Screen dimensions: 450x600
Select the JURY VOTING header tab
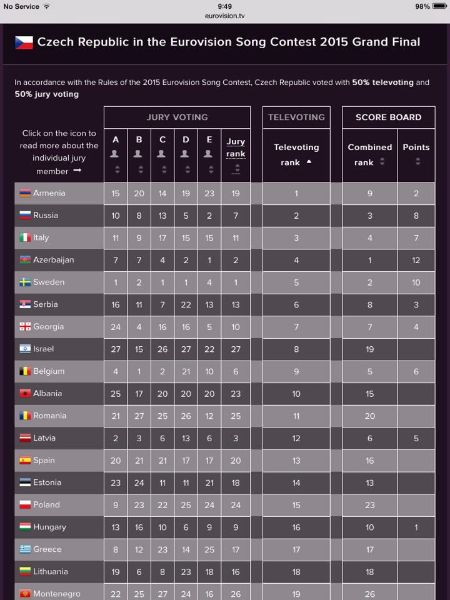point(177,117)
